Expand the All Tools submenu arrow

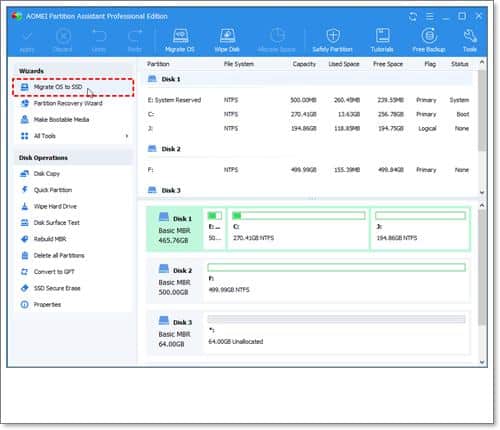coord(127,136)
